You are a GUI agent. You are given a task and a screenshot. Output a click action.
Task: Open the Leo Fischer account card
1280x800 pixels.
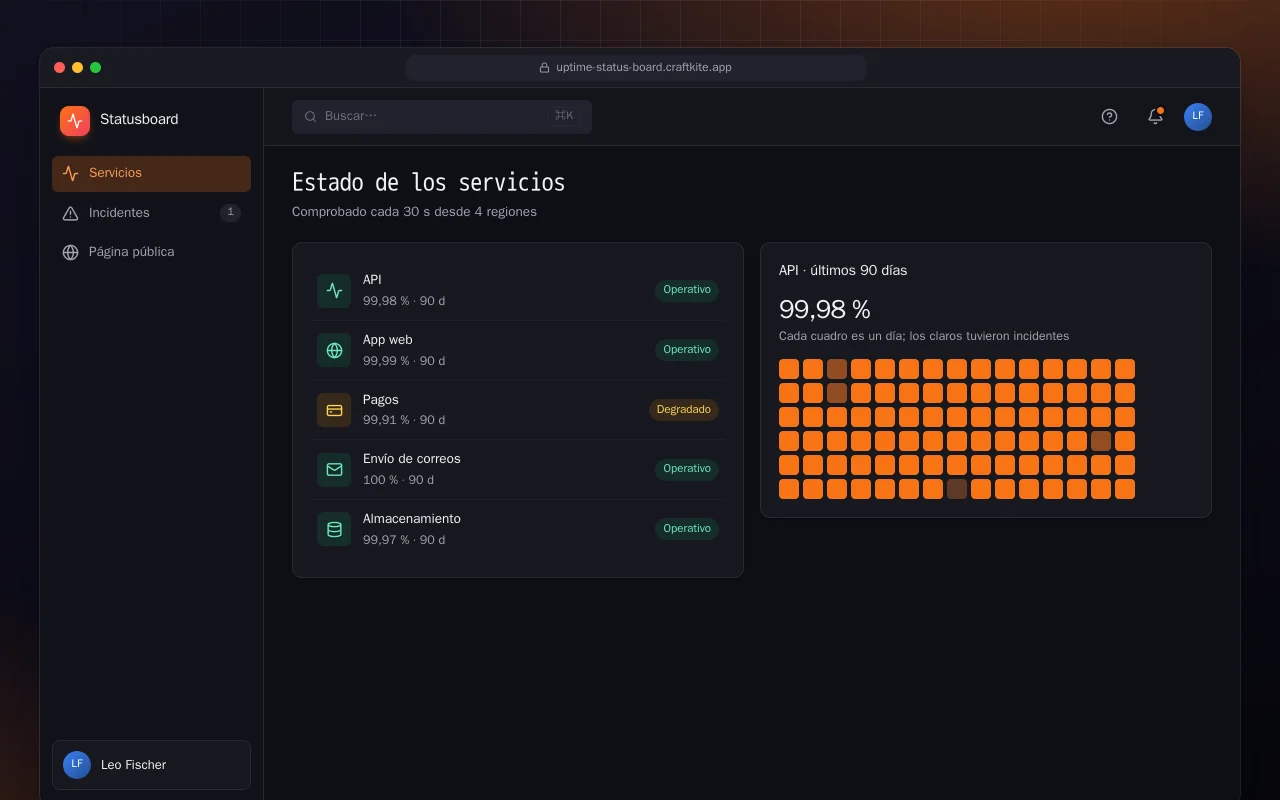(151, 765)
